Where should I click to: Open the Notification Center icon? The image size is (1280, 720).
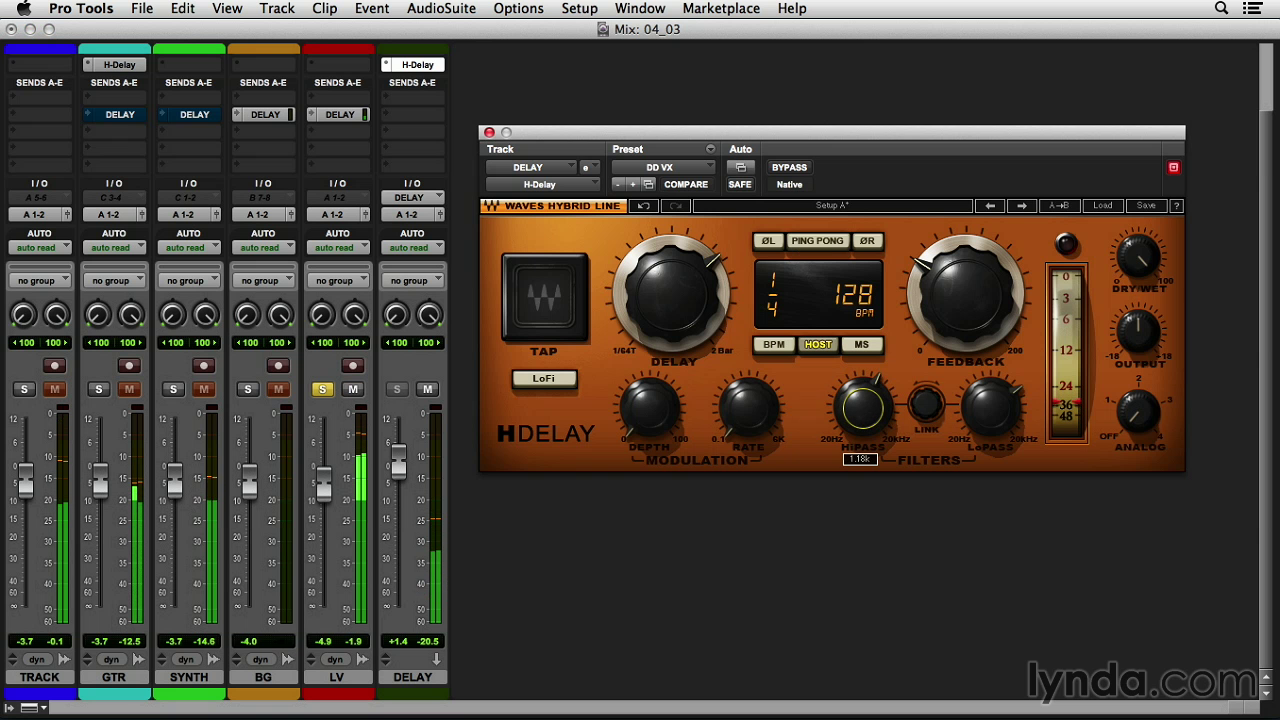pyautogui.click(x=1252, y=9)
